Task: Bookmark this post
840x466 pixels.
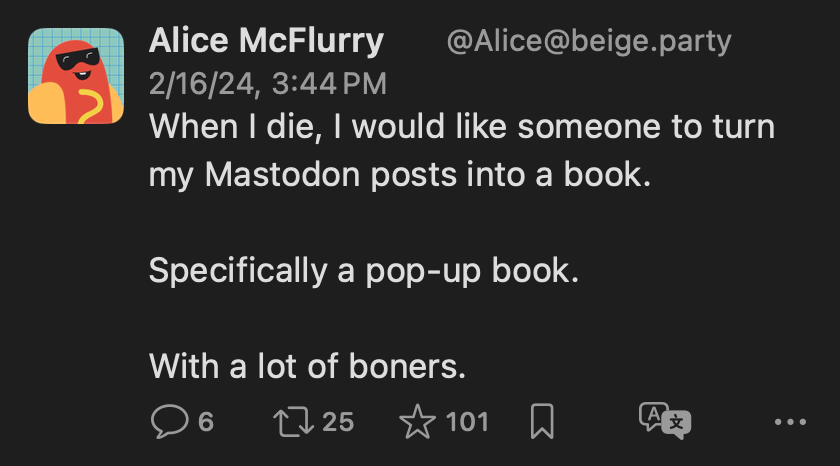Action: pyautogui.click(x=541, y=421)
